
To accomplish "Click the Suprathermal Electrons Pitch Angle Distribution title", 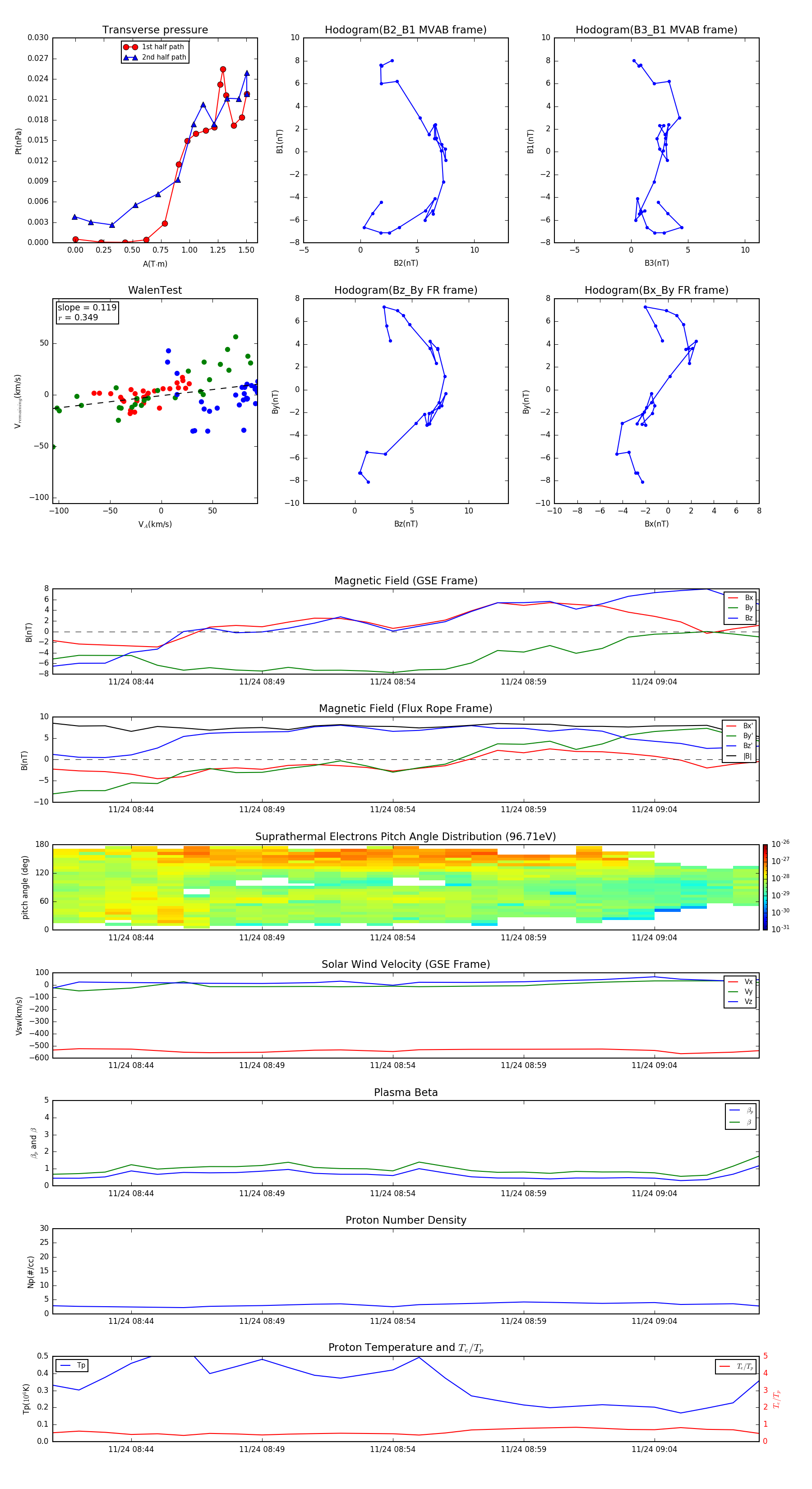I will pos(406,837).
